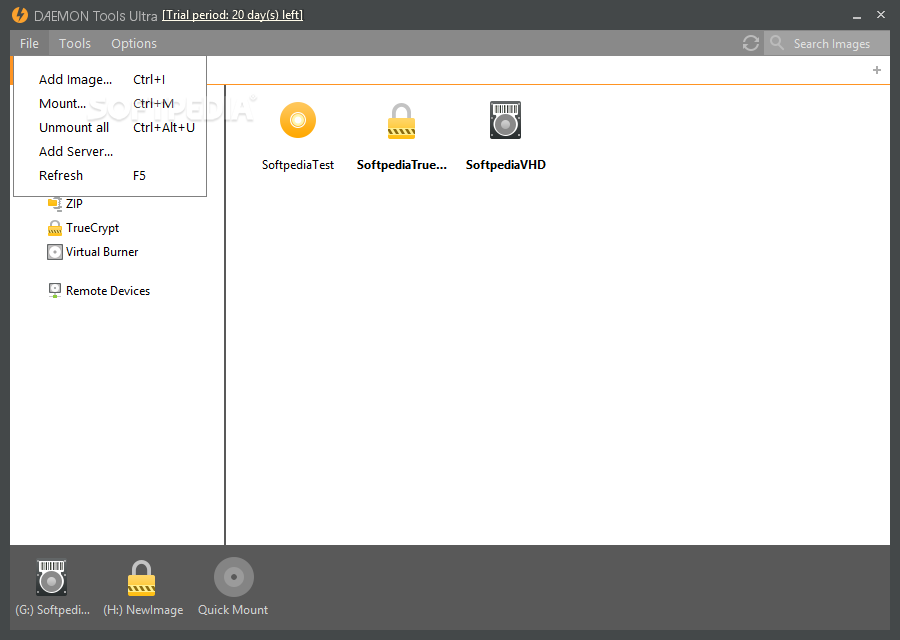Screen dimensions: 900x640
Task: Click the plus add-tab button
Action: pos(876,70)
